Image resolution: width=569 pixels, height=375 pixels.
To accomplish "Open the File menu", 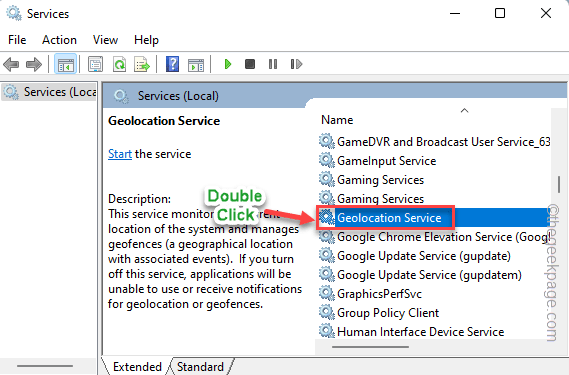I will (17, 40).
